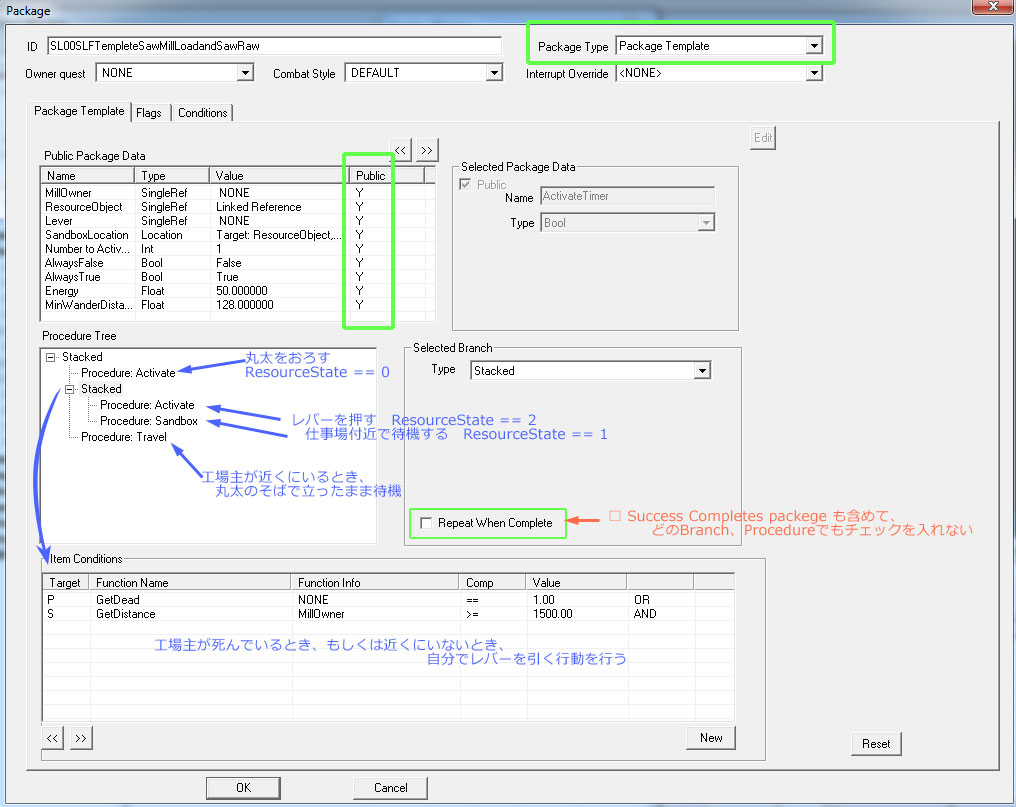Image resolution: width=1016 pixels, height=807 pixels.
Task: Select the Procedure: Activate item under nested Stacked
Action: click(147, 405)
